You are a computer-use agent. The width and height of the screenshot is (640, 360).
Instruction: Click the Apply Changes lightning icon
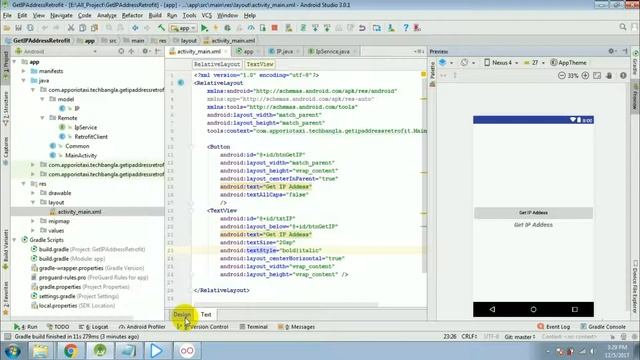216,28
